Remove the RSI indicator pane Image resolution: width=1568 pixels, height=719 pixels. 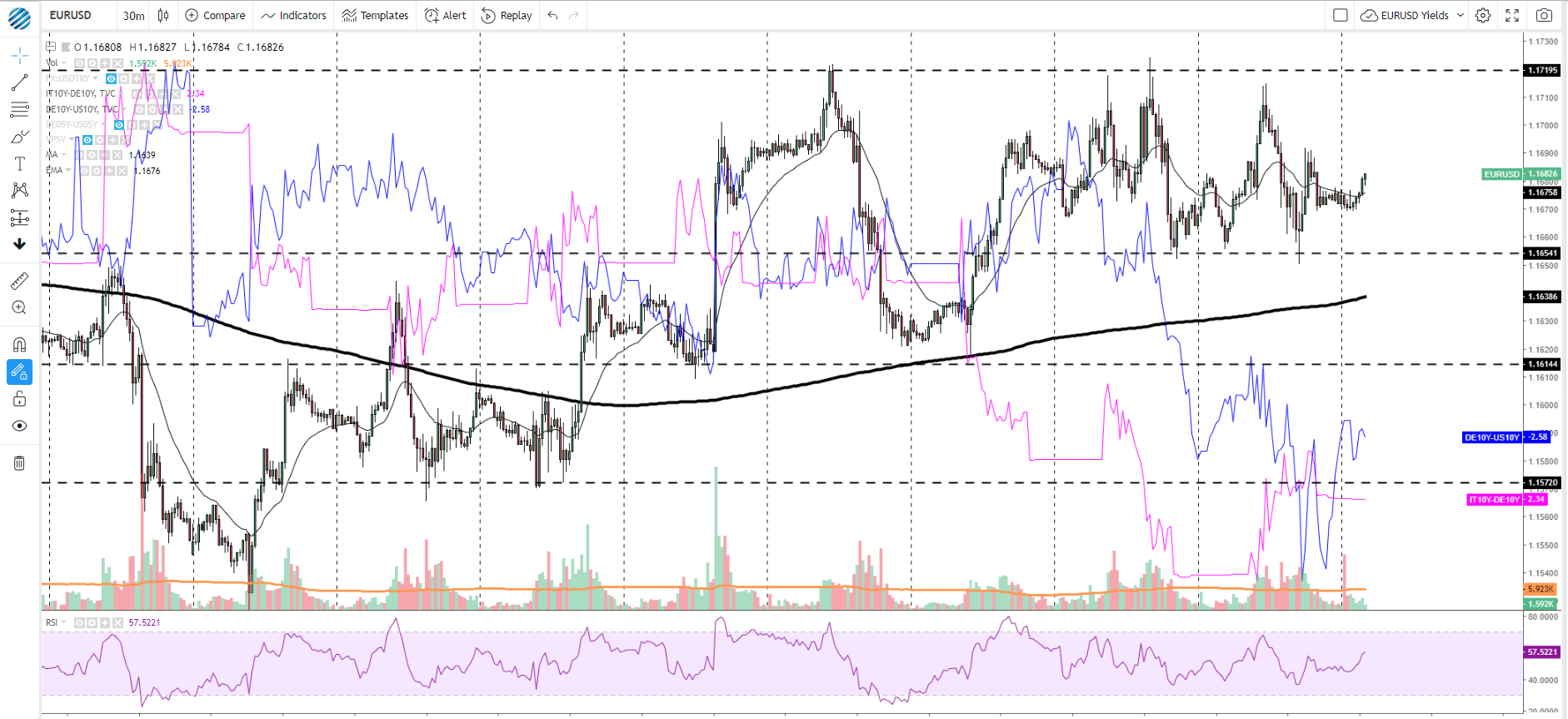point(117,622)
